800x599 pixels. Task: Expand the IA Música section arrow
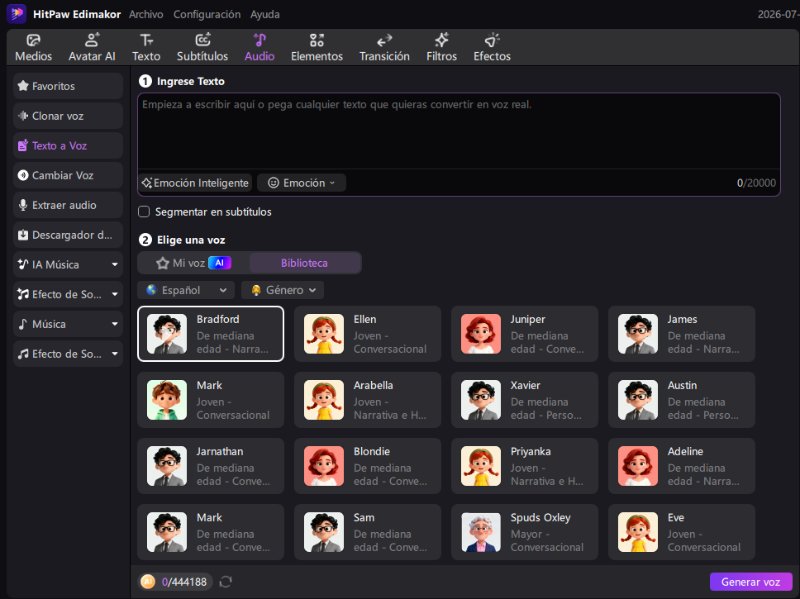click(x=115, y=264)
